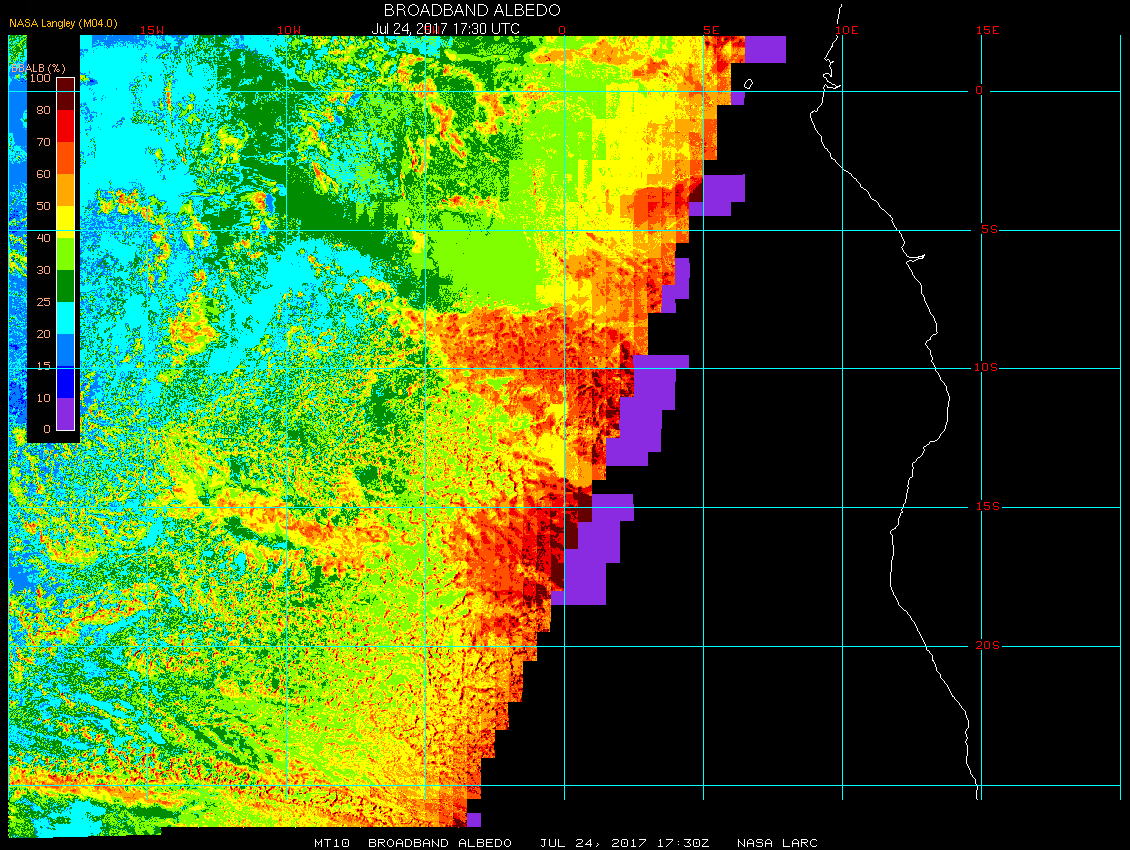The width and height of the screenshot is (1130, 850).
Task: Pick the bright red 70–80 legend swatch
Action: coord(66,125)
